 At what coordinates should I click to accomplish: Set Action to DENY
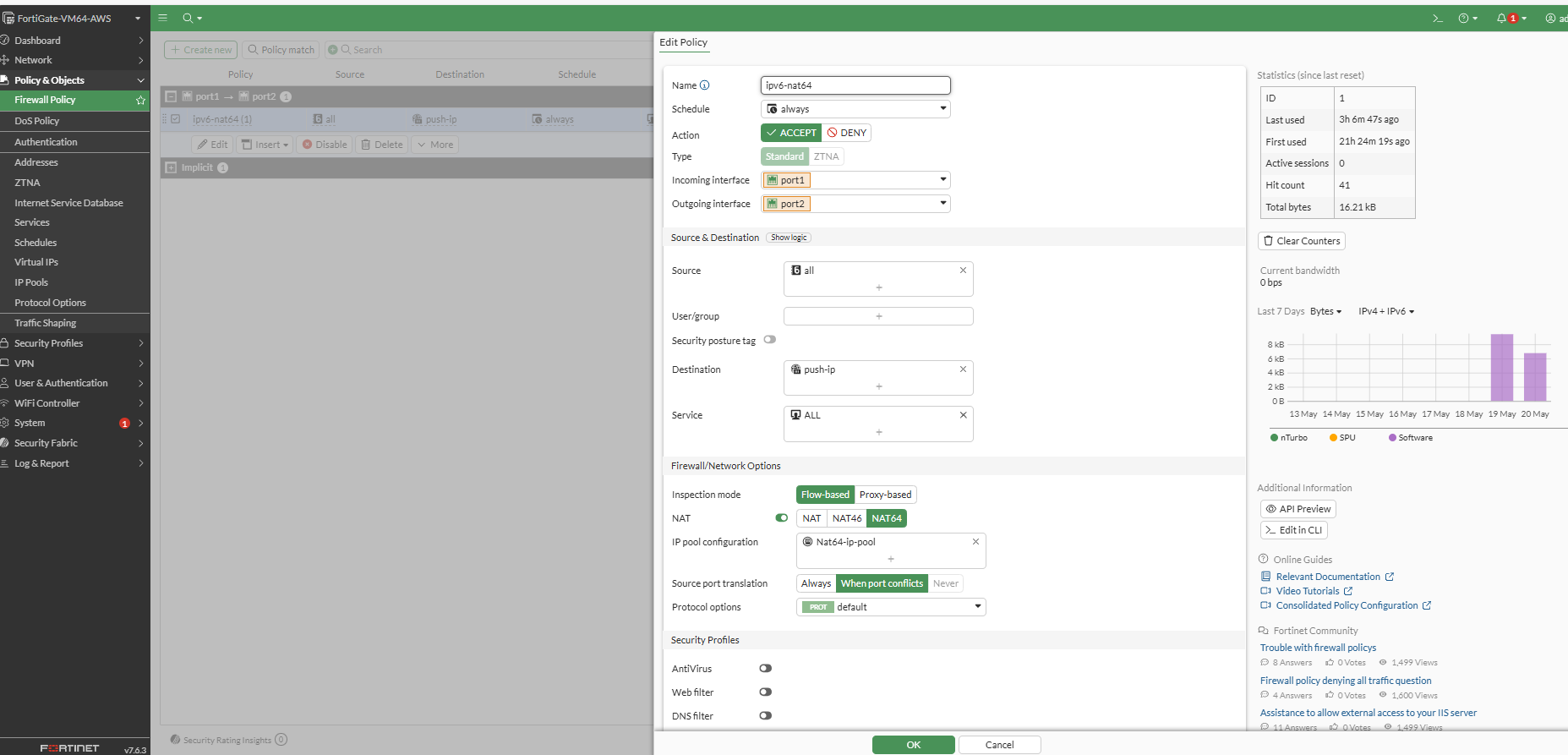(x=846, y=133)
